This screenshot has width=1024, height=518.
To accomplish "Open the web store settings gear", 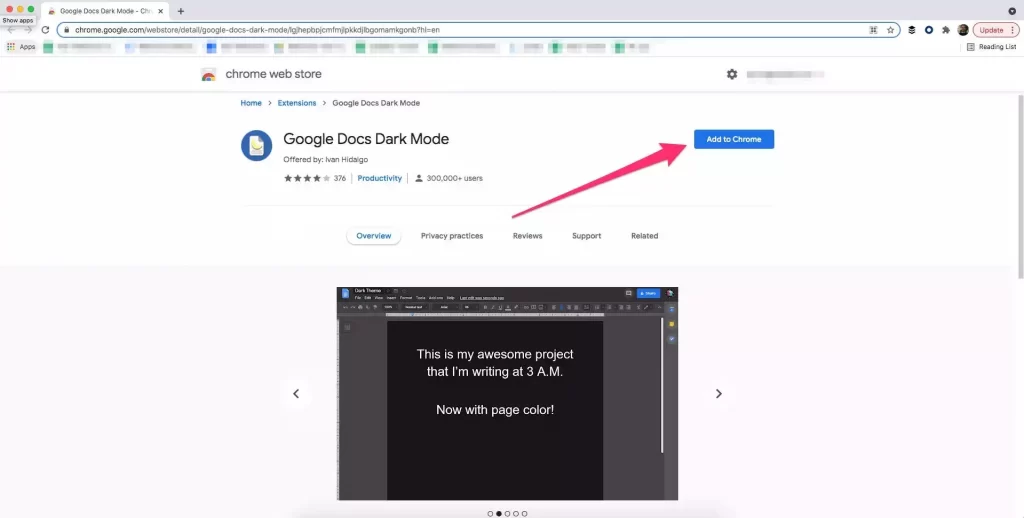I will pyautogui.click(x=732, y=74).
